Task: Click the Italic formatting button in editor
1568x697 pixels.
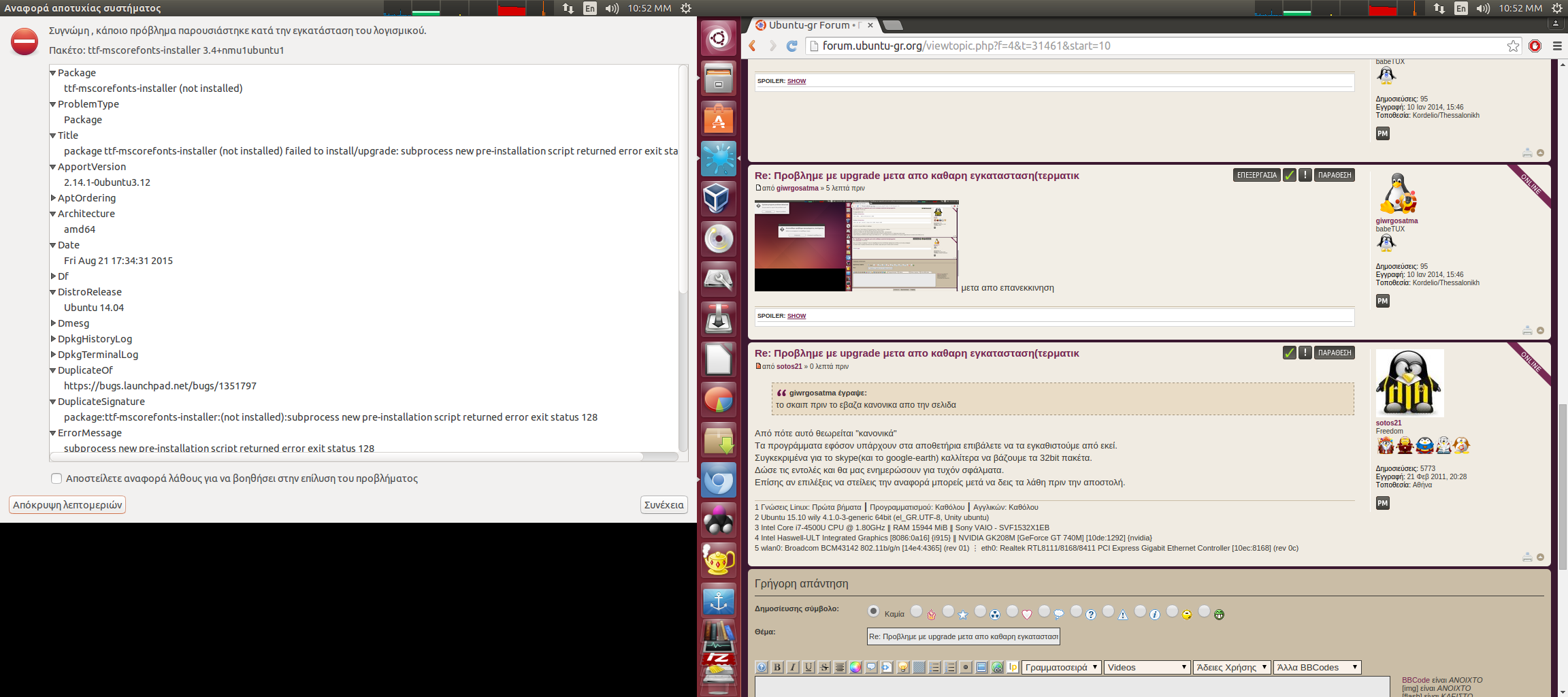Action: (x=793, y=667)
